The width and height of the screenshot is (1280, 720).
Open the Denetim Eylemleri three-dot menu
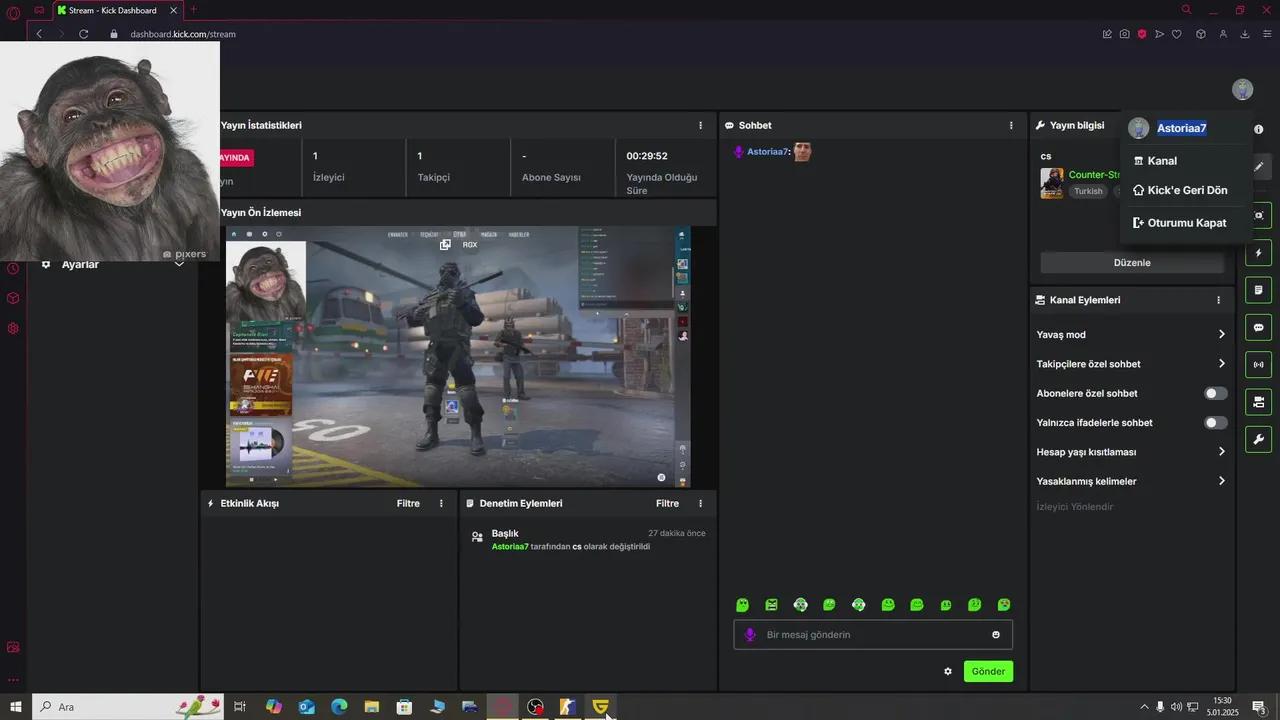700,504
